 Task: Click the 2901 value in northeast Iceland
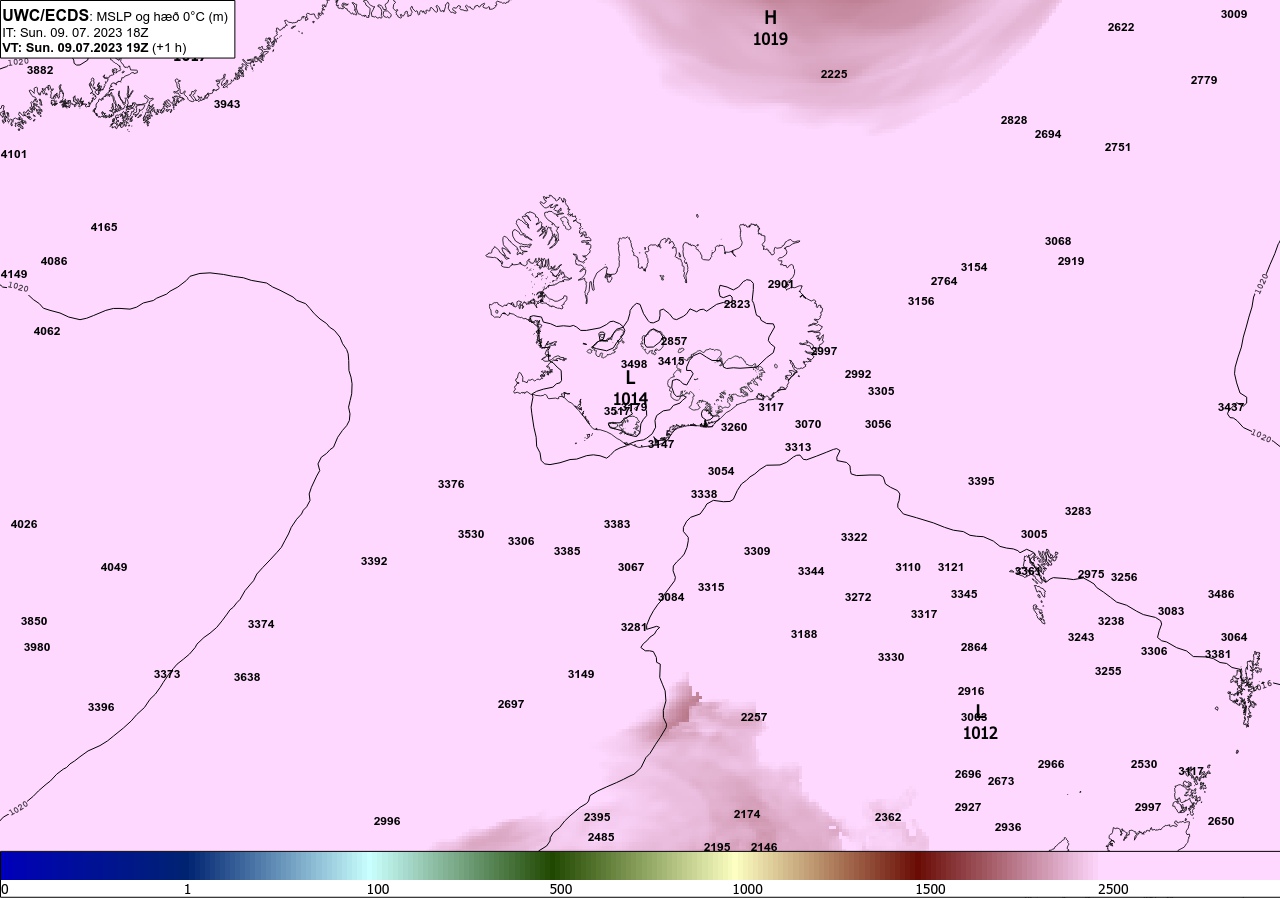[x=781, y=284]
